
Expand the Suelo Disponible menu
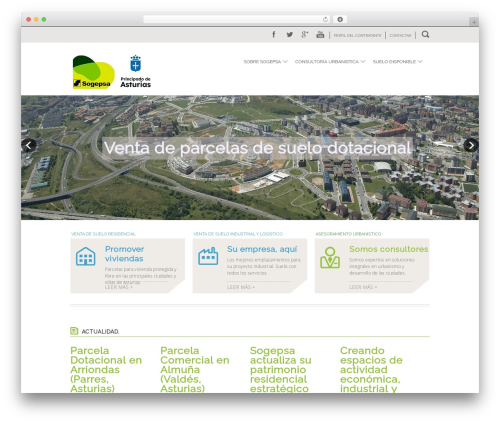pos(397,62)
